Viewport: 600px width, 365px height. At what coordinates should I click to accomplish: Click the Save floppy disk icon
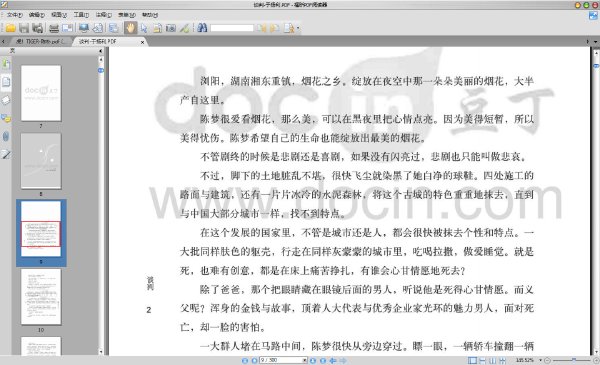(x=24, y=28)
